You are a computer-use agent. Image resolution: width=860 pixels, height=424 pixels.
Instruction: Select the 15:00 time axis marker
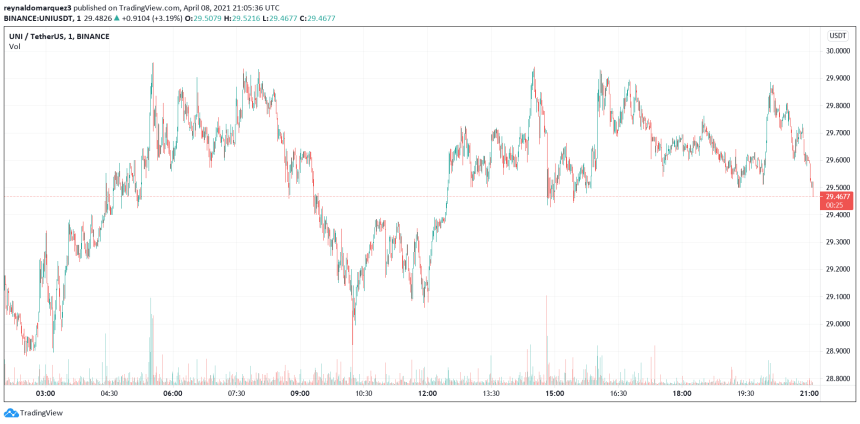point(555,393)
